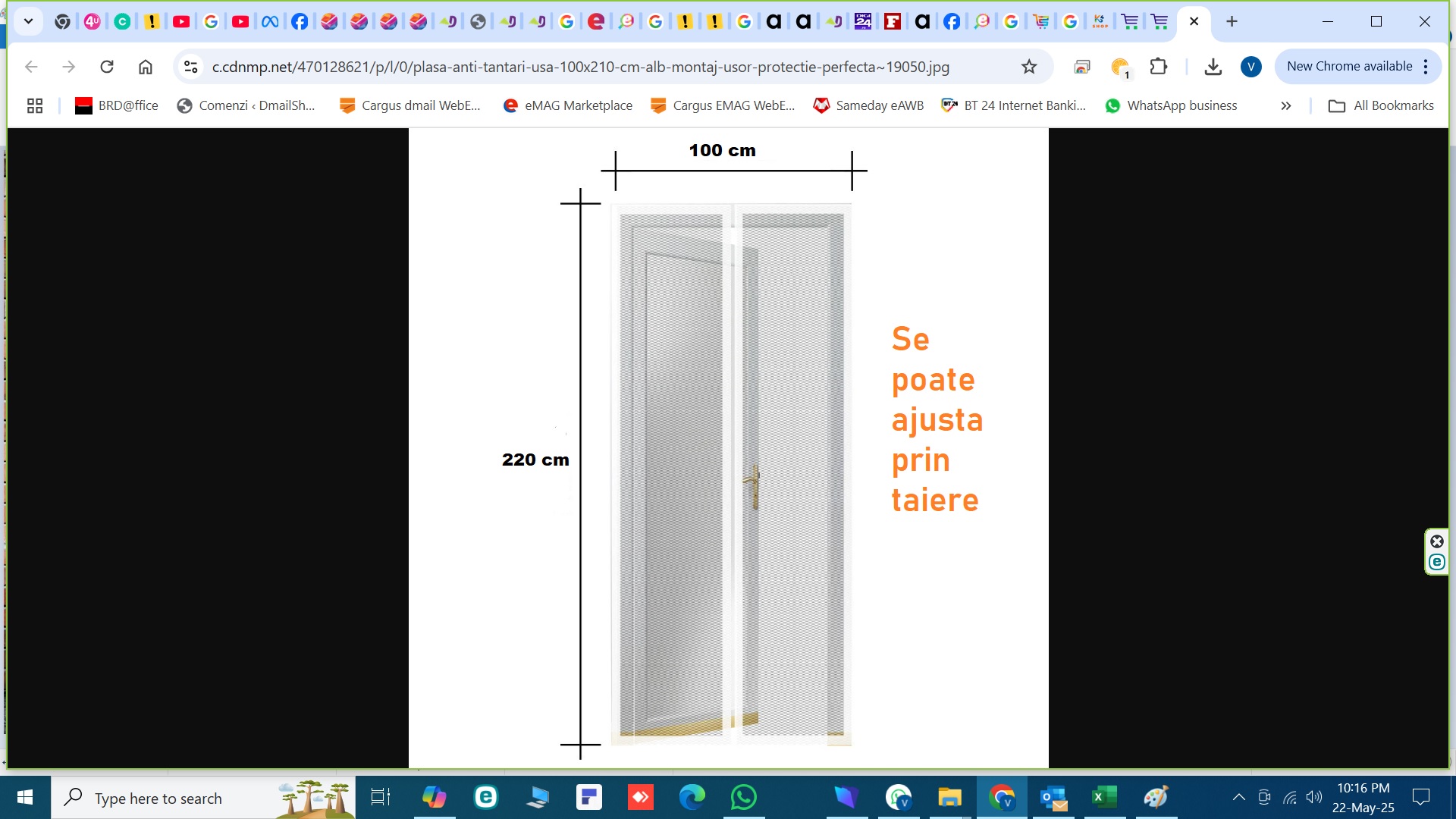Open the Windows notification center
The image size is (1456, 819).
point(1421,798)
